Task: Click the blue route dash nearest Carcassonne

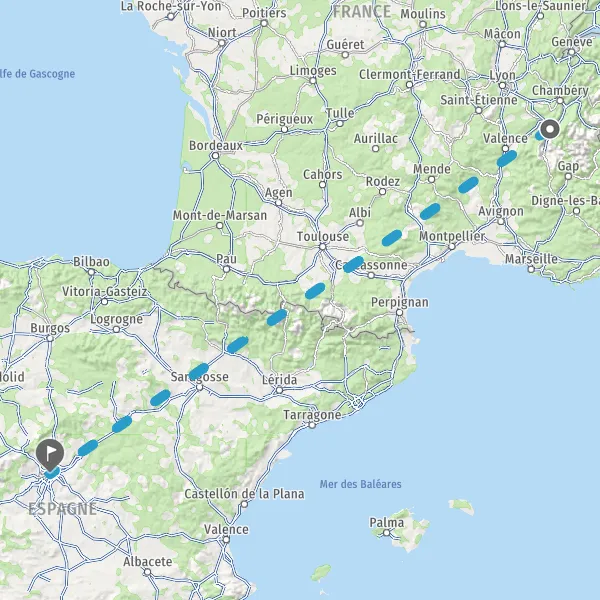Action: 353,264
